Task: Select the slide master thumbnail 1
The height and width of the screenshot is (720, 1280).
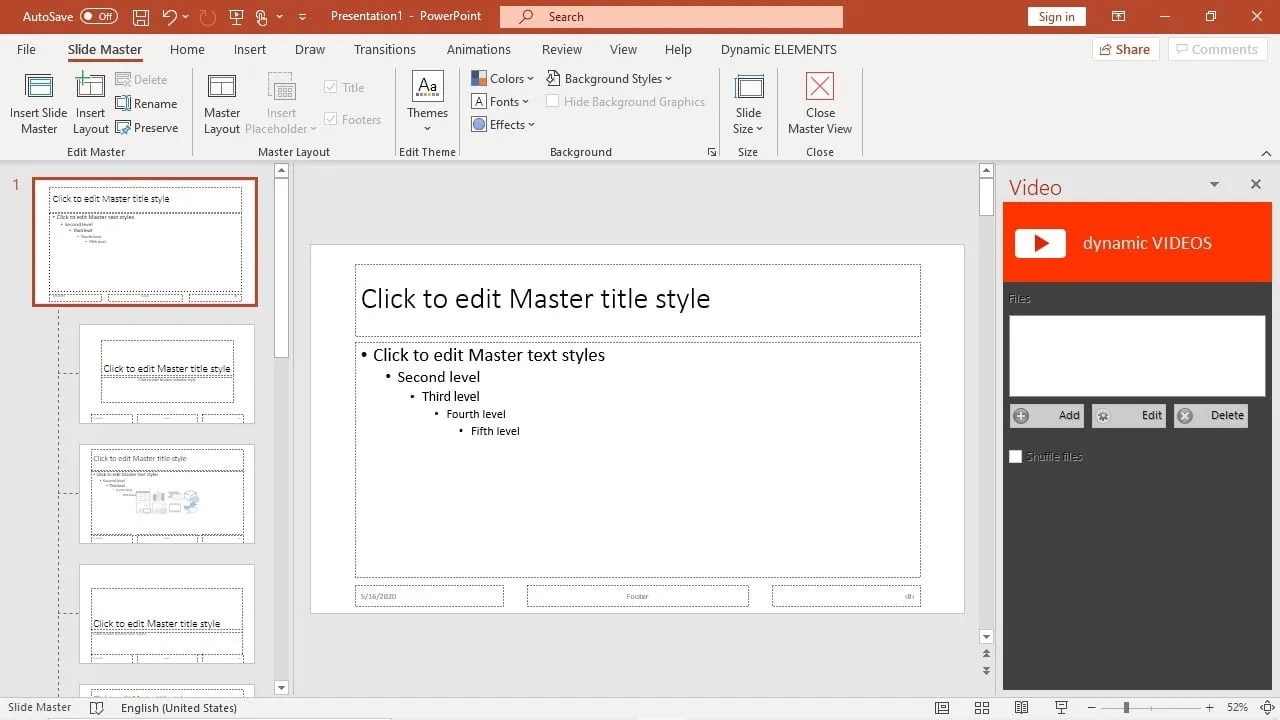Action: point(145,242)
